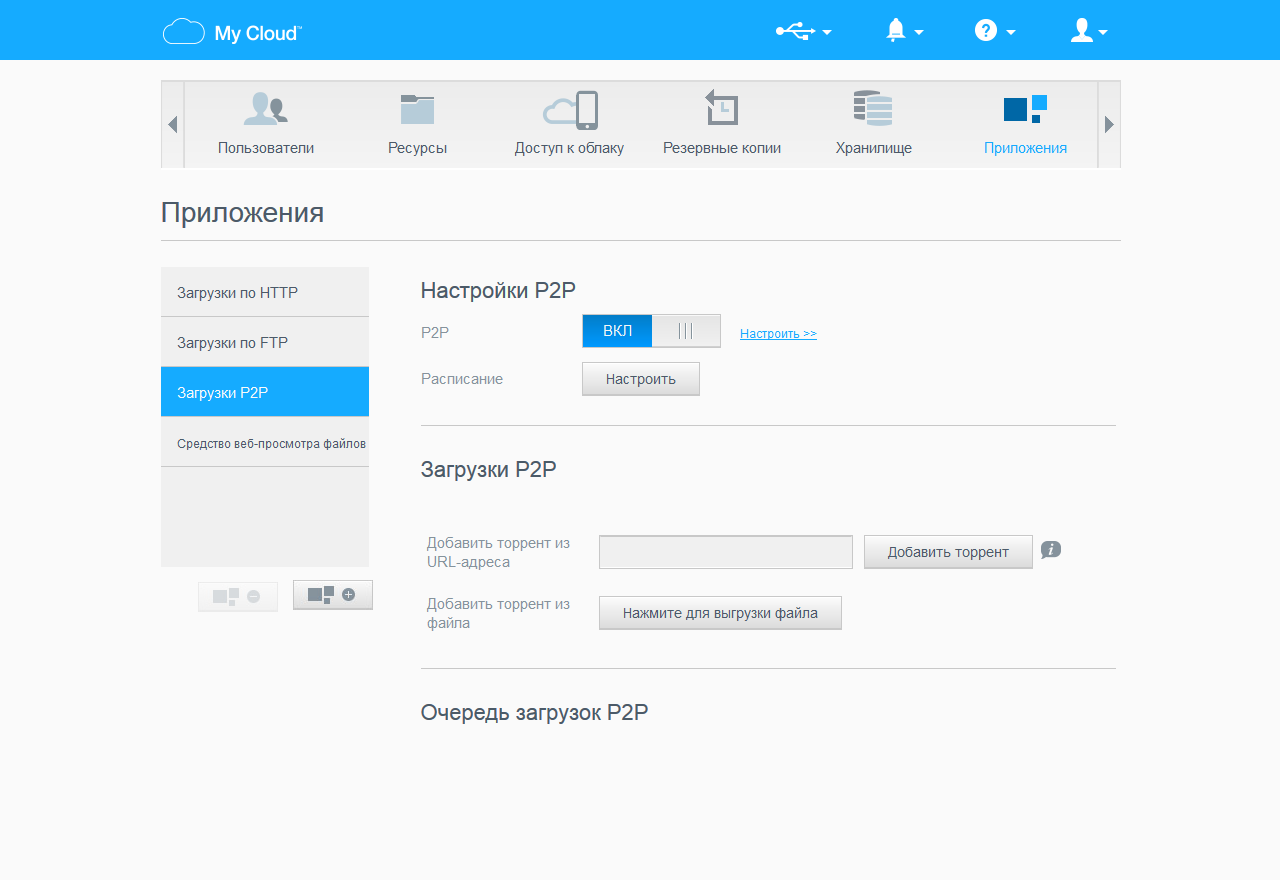Screen dimensions: 1280x880
Task: Select Загрузки по HTTP in sidebar
Action: pyautogui.click(x=265, y=292)
